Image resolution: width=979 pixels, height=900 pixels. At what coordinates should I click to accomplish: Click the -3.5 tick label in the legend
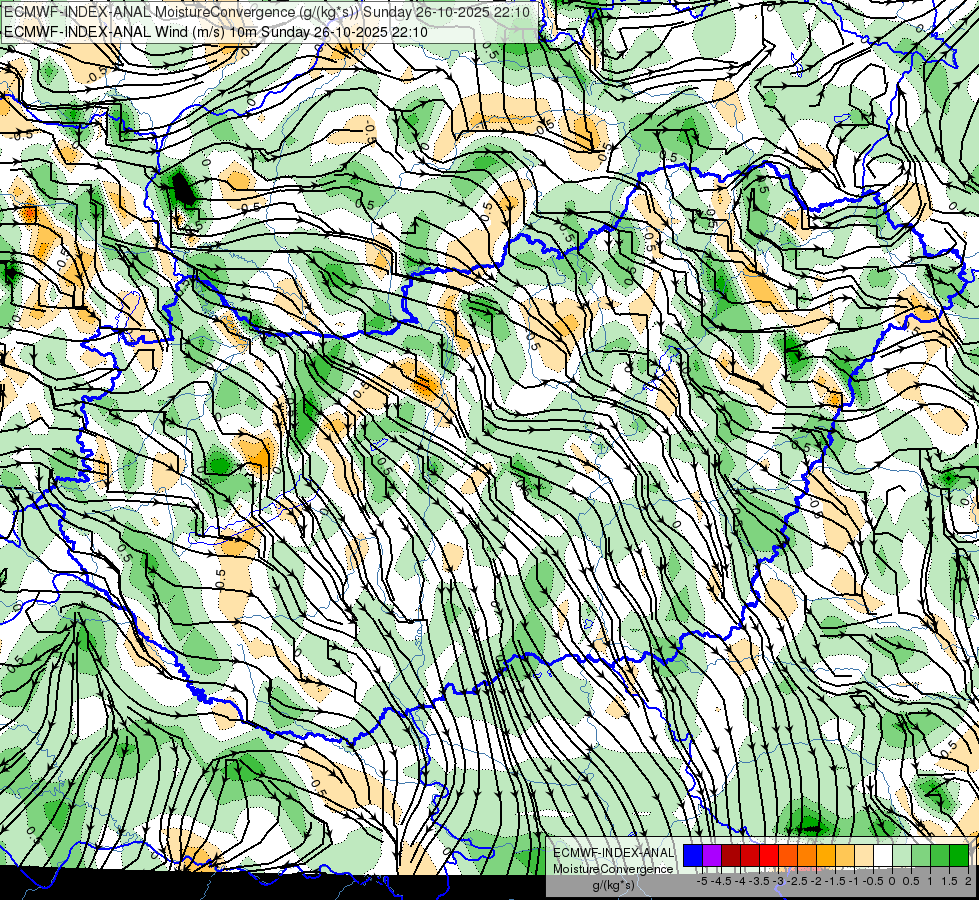[759, 881]
